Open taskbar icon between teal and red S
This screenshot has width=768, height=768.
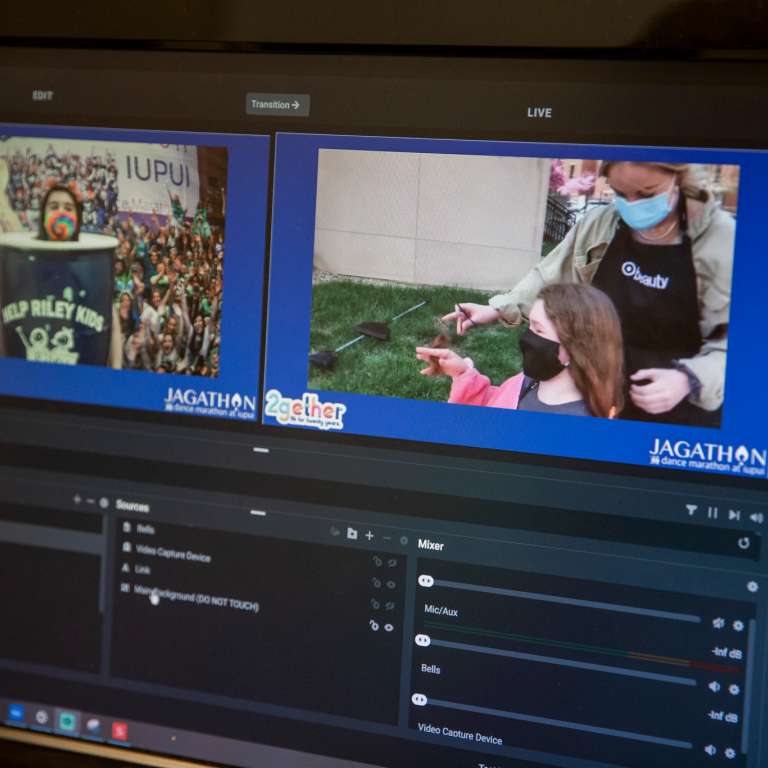pos(93,725)
